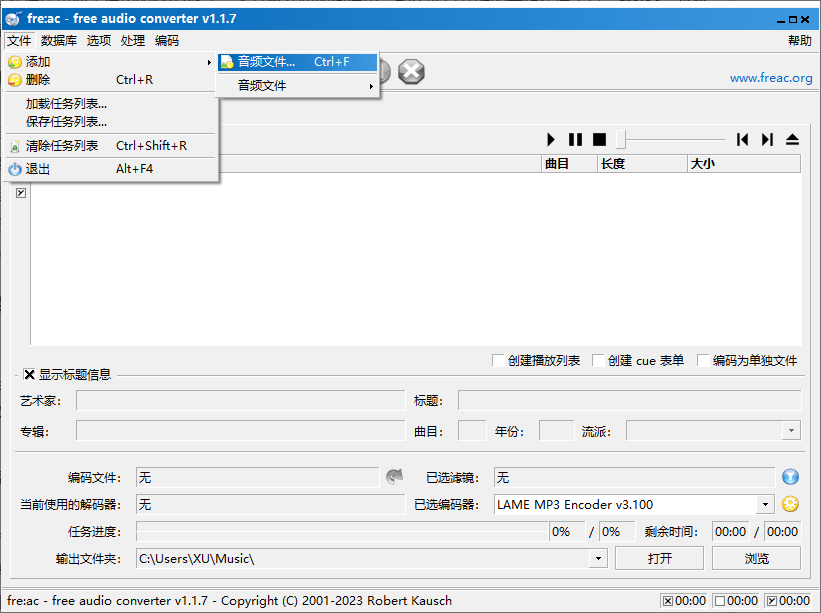
Task: Expand the 音频文件 submenu entry
Action: pyautogui.click(x=298, y=86)
